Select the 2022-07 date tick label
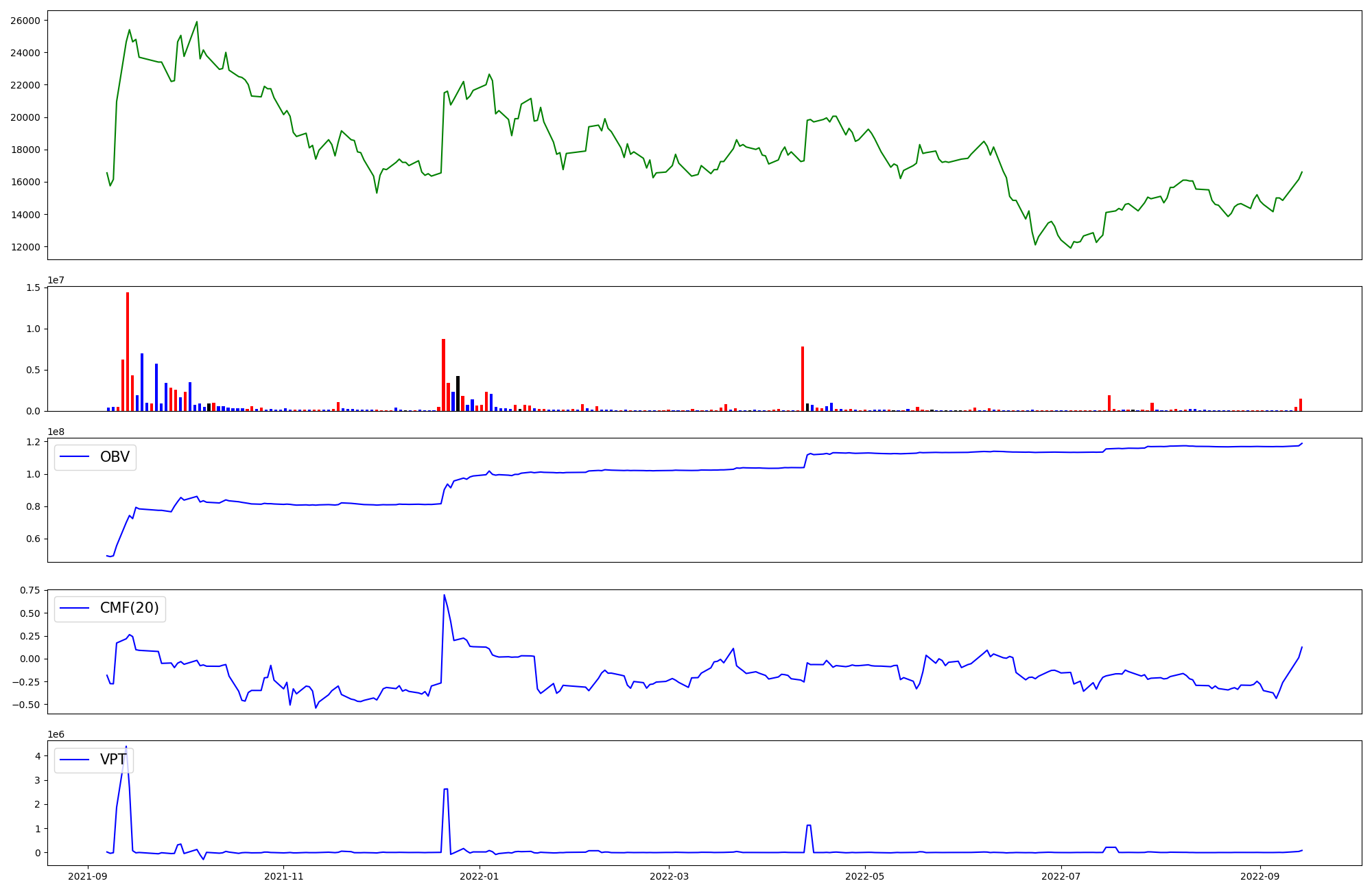The width and height of the screenshot is (1372, 892). click(x=1061, y=876)
